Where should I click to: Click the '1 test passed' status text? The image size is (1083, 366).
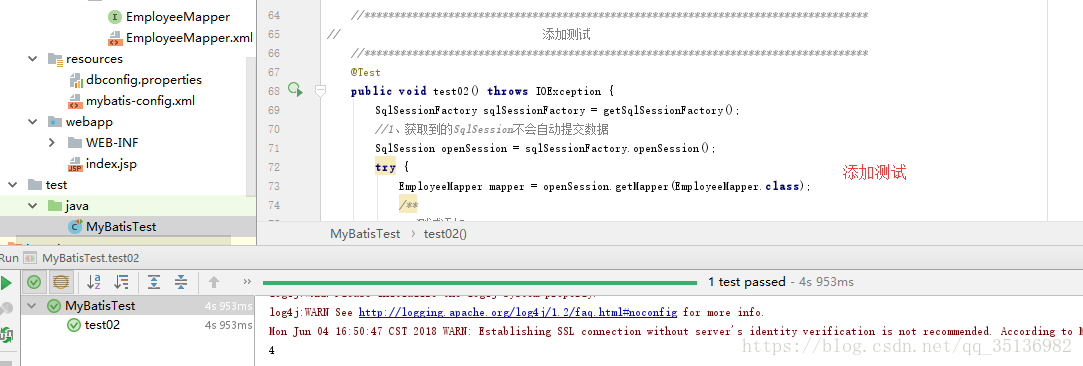pyautogui.click(x=747, y=282)
